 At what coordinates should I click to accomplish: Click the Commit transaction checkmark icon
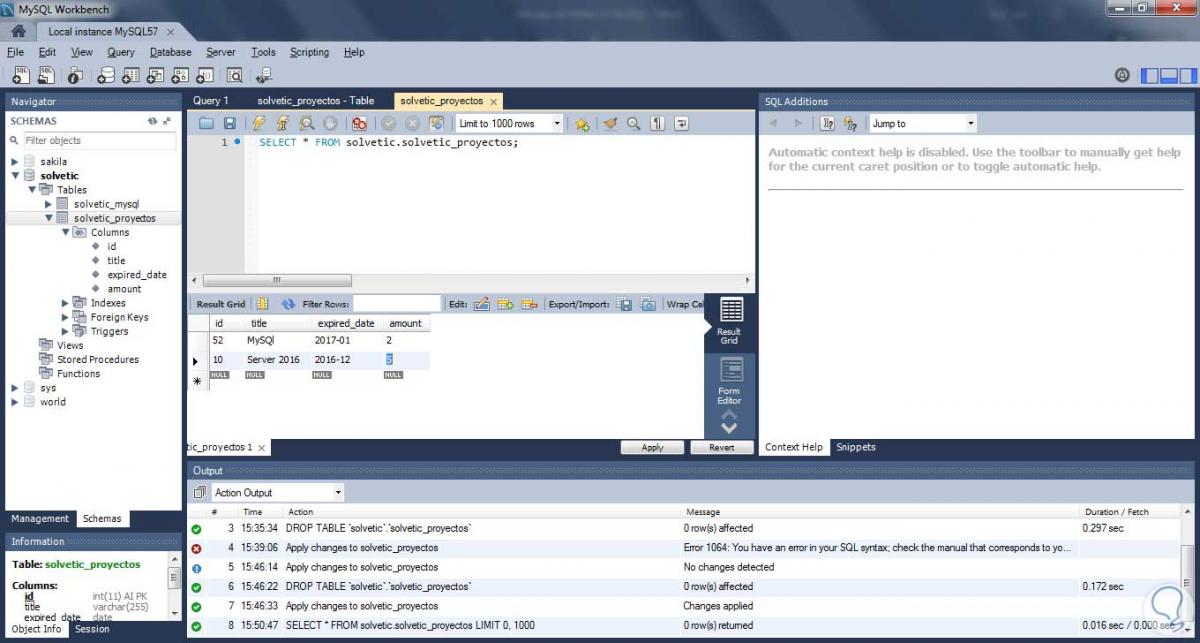point(388,124)
